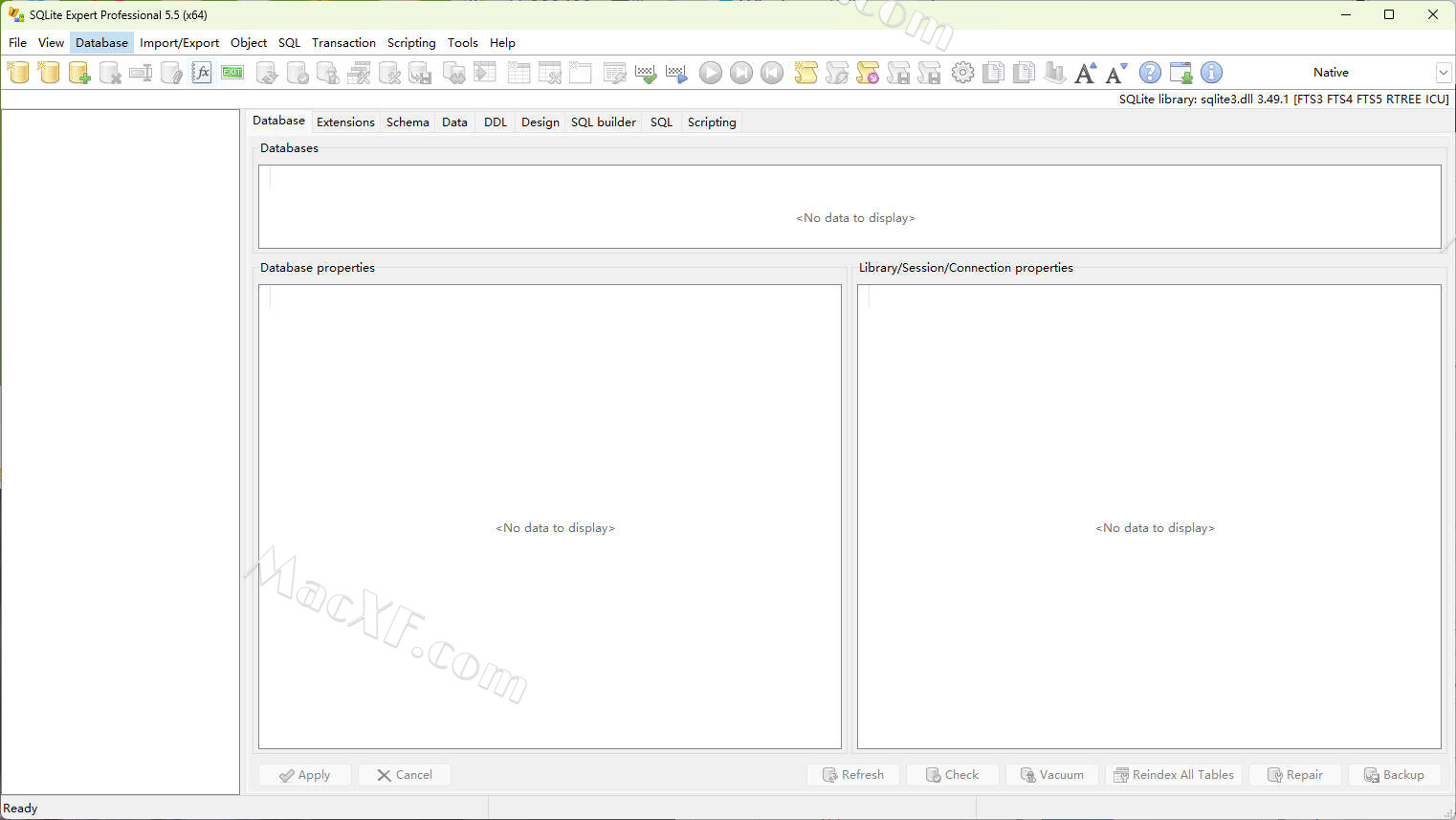Open the Transaction menu

[x=343, y=43]
